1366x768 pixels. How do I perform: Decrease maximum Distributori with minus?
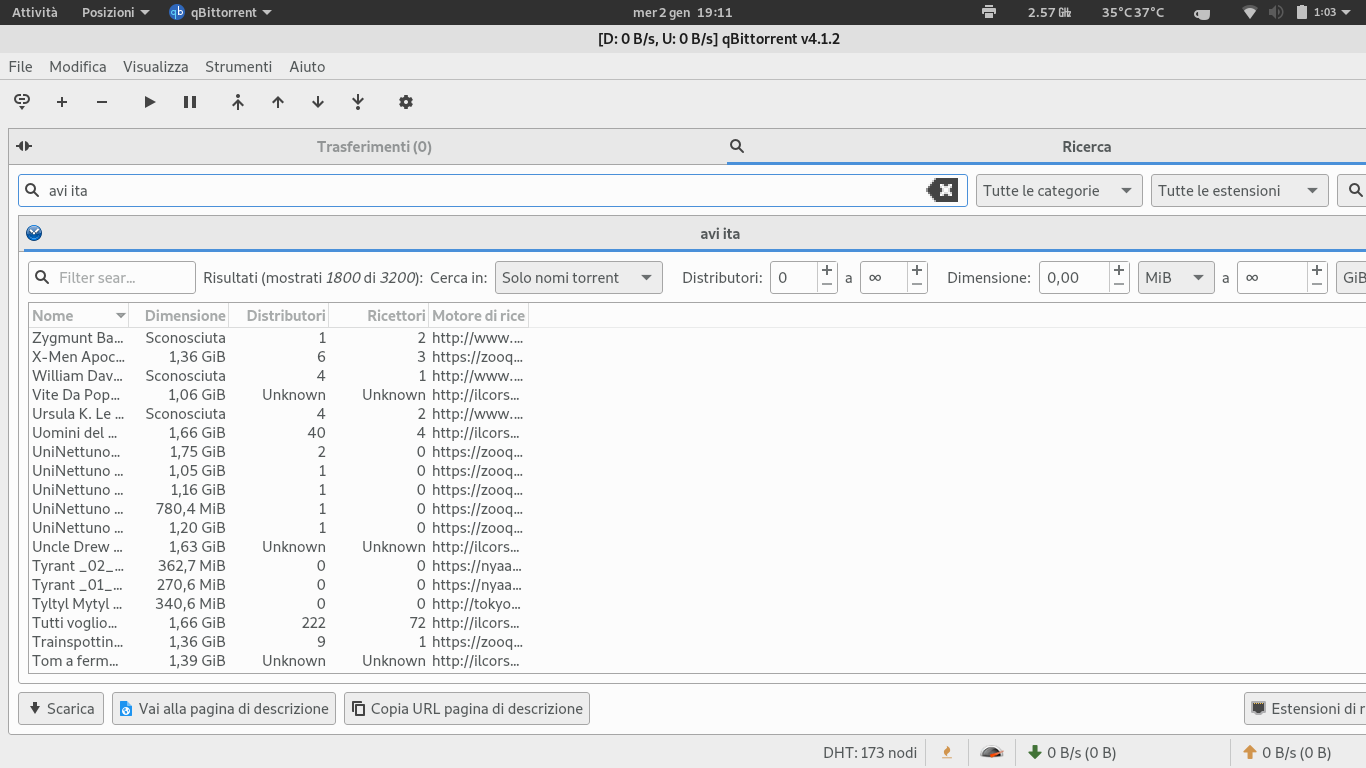click(917, 285)
